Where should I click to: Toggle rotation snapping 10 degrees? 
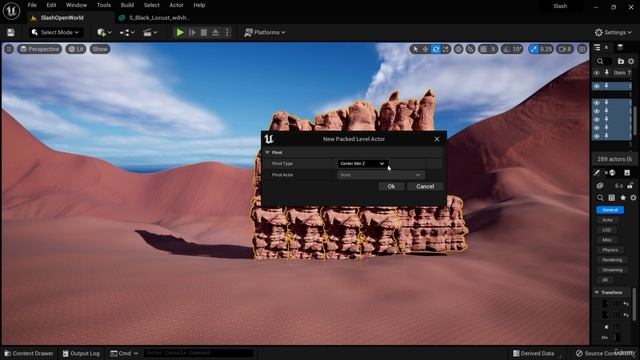[507, 49]
